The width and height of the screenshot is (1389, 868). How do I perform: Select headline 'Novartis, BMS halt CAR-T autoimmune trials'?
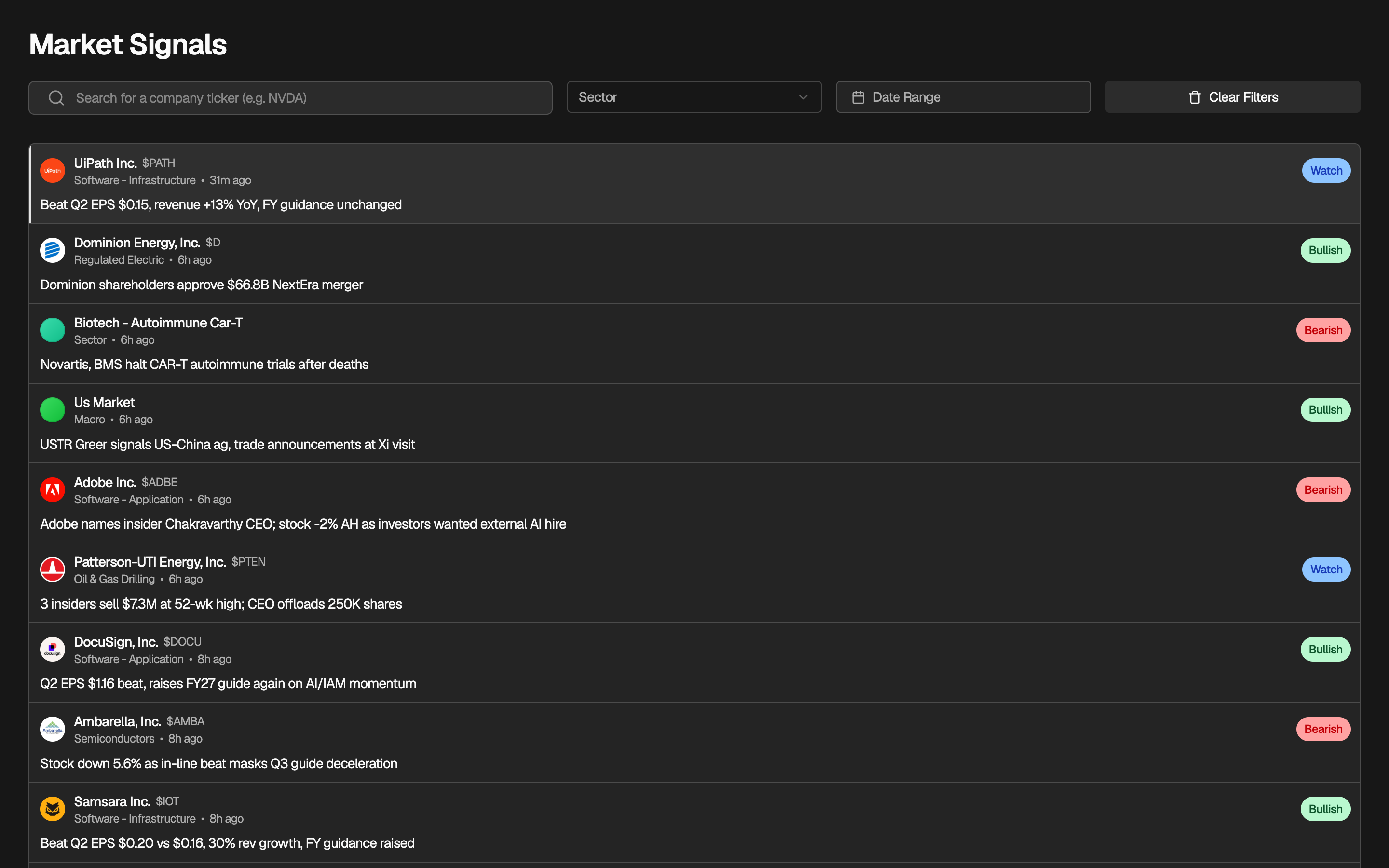point(204,365)
